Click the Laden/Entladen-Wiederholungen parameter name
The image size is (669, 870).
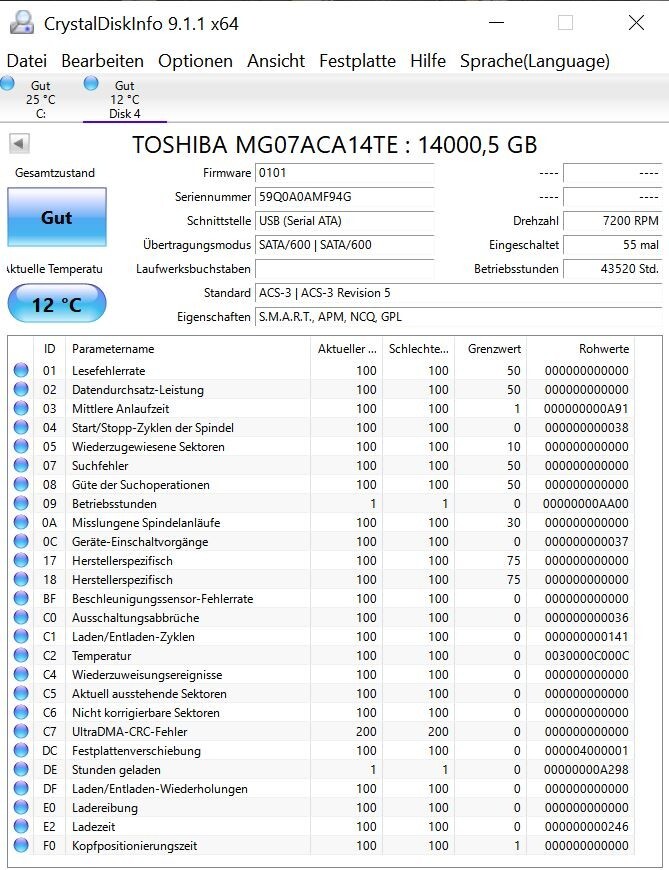point(160,788)
